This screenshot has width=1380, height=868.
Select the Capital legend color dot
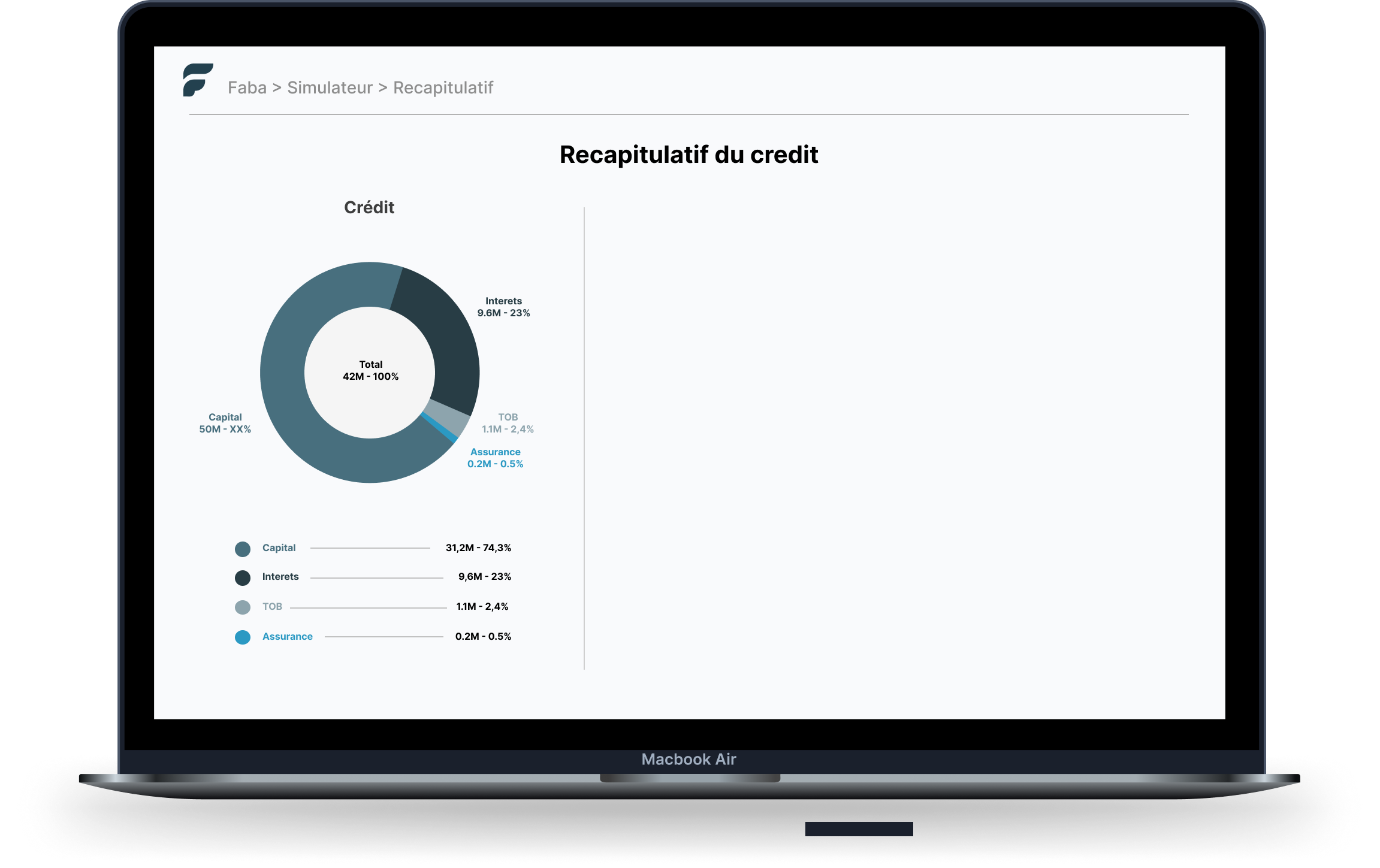point(242,548)
